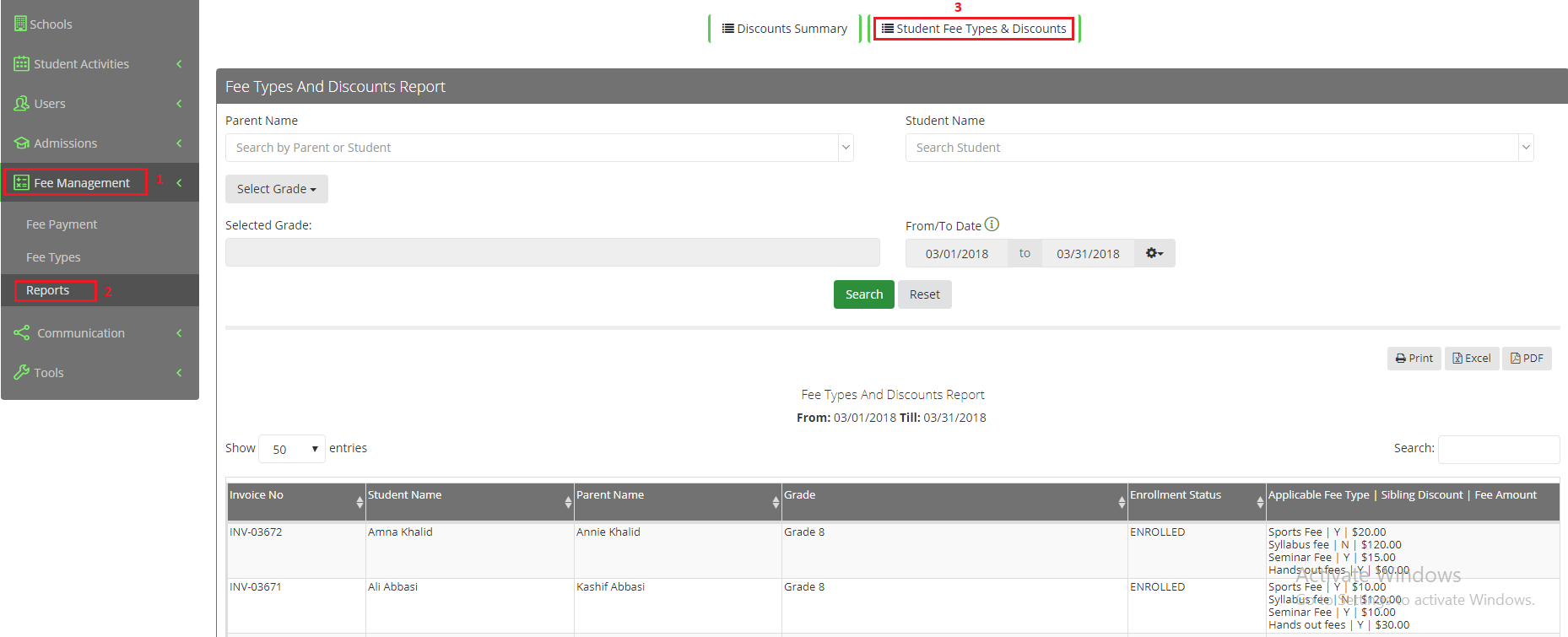Open Student Fee Types & Discounts tab
This screenshot has height=637, width=1568.
click(974, 28)
